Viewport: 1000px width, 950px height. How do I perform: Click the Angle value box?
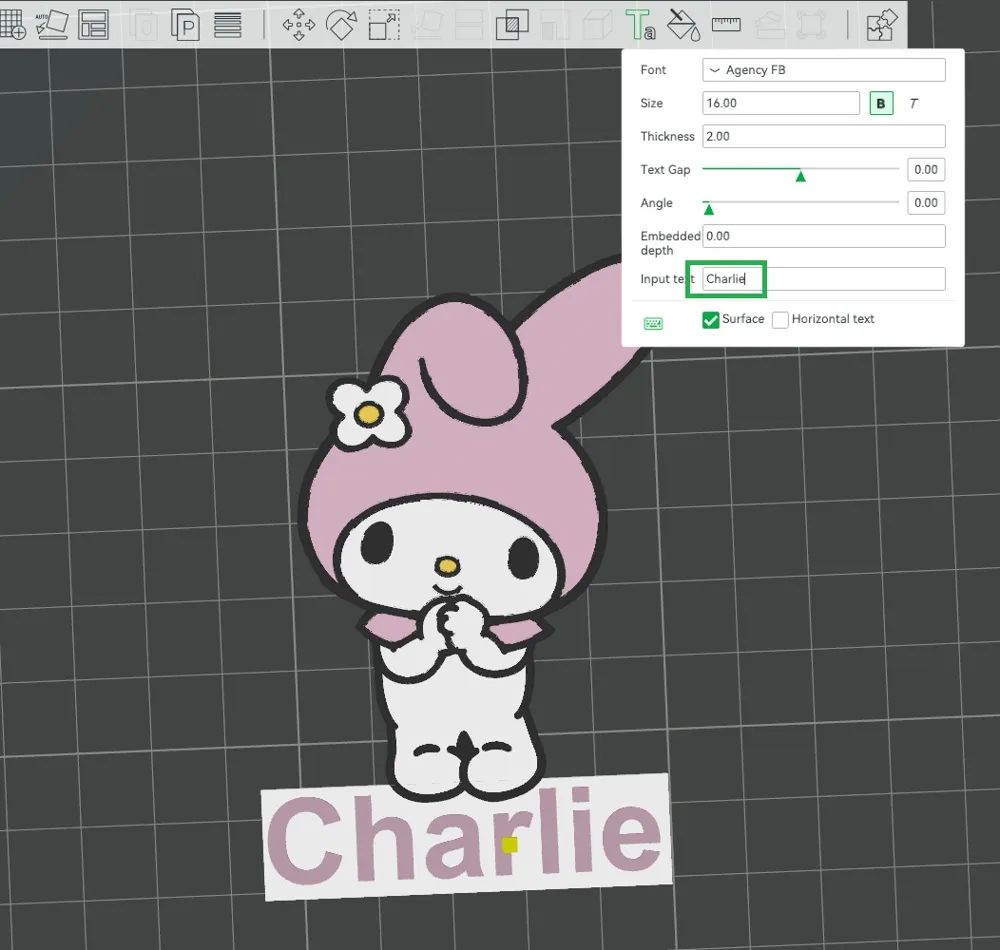click(926, 203)
